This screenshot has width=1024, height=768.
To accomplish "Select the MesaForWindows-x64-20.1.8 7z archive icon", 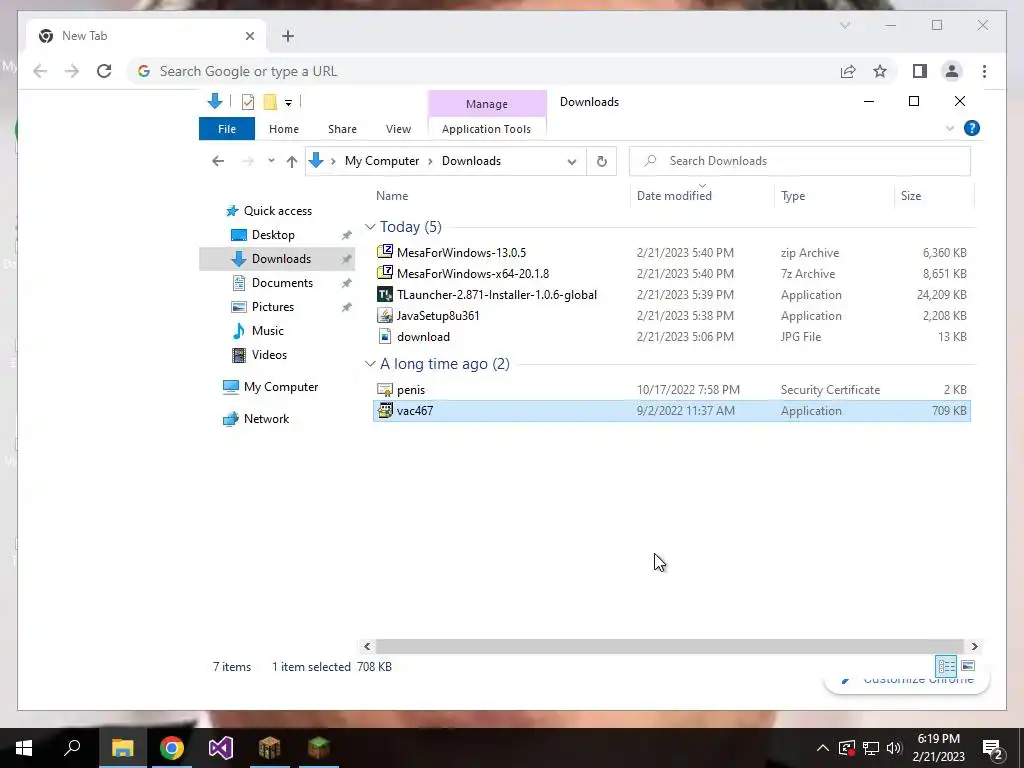I will point(385,272).
